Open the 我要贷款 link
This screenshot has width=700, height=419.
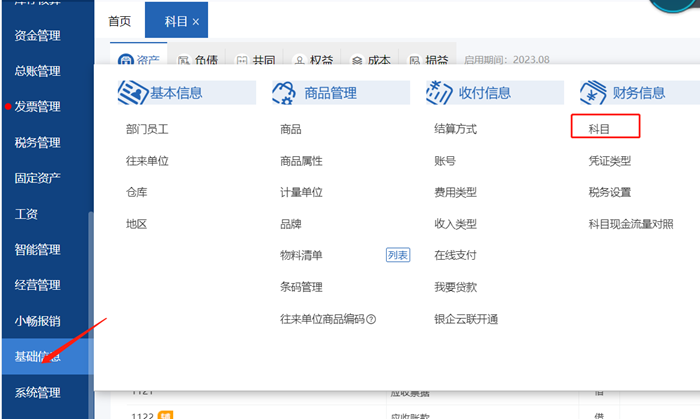pos(455,287)
